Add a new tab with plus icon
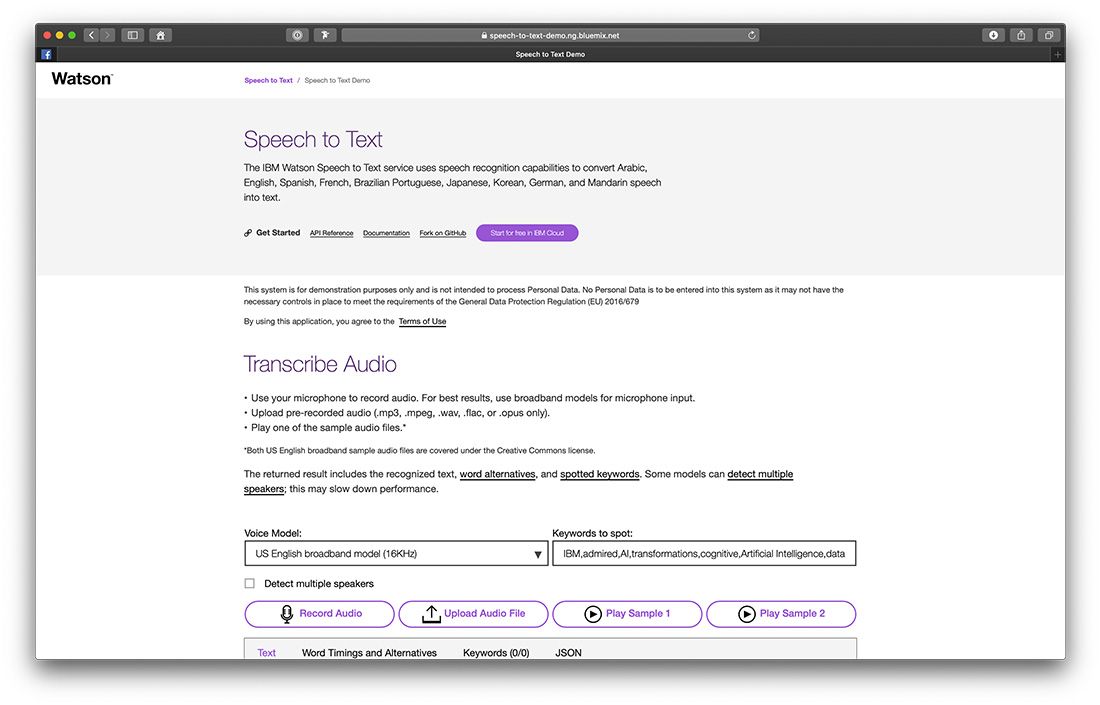This screenshot has height=705, width=1100. pyautogui.click(x=1057, y=54)
